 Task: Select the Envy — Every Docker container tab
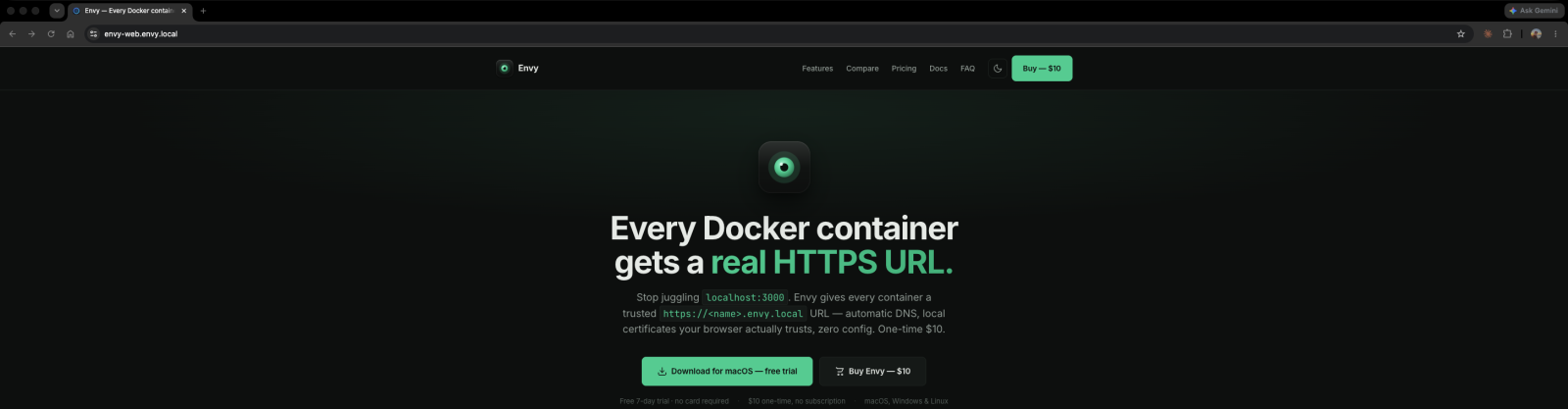[130, 11]
